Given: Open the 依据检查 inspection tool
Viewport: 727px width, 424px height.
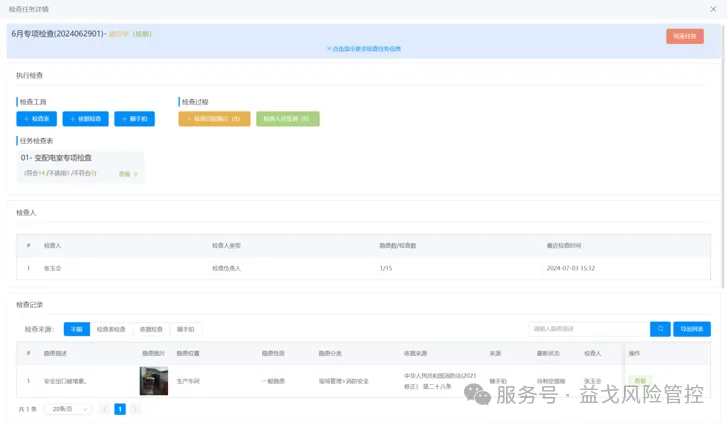Looking at the screenshot, I should click(86, 119).
